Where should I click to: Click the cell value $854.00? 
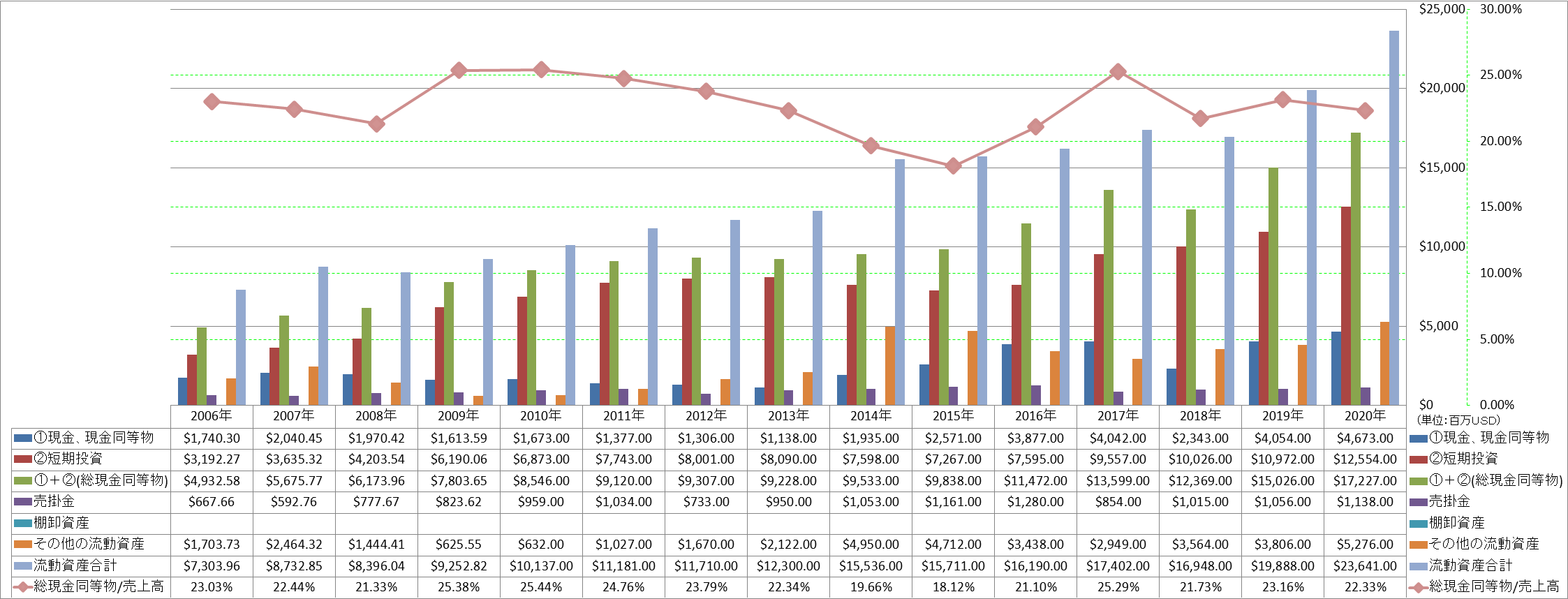point(1118,502)
